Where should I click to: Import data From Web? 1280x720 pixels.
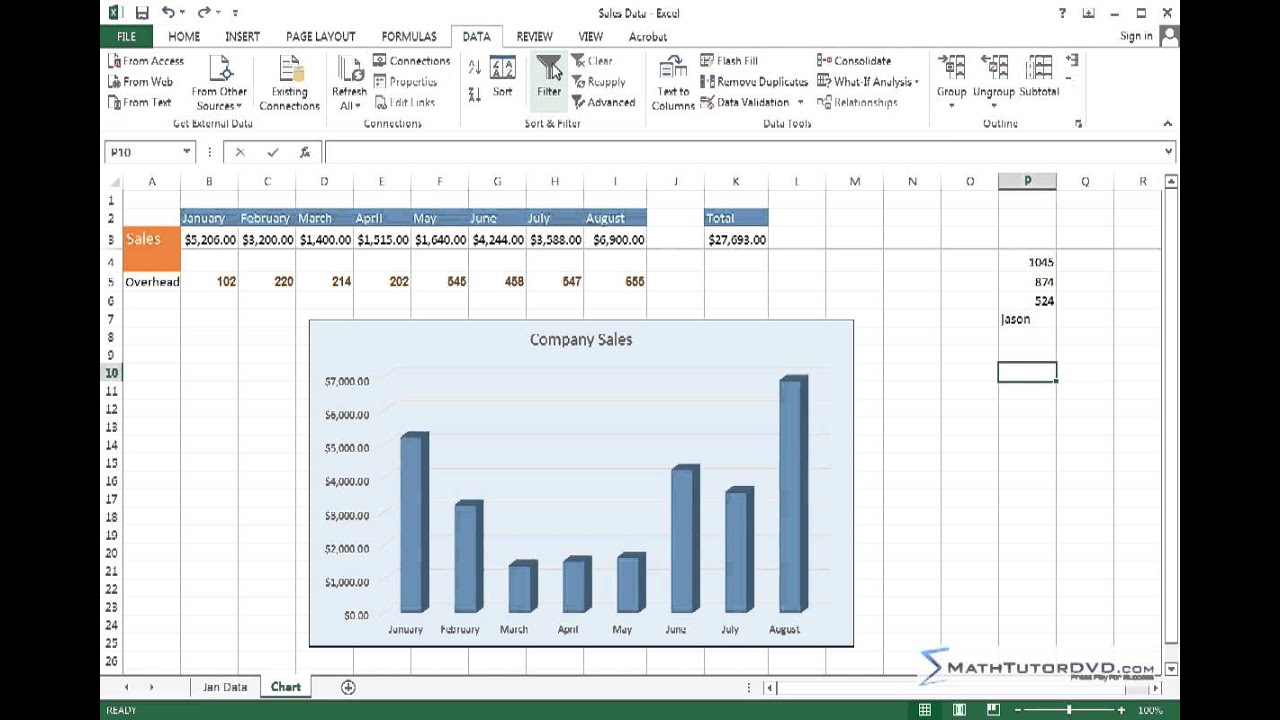140,82
